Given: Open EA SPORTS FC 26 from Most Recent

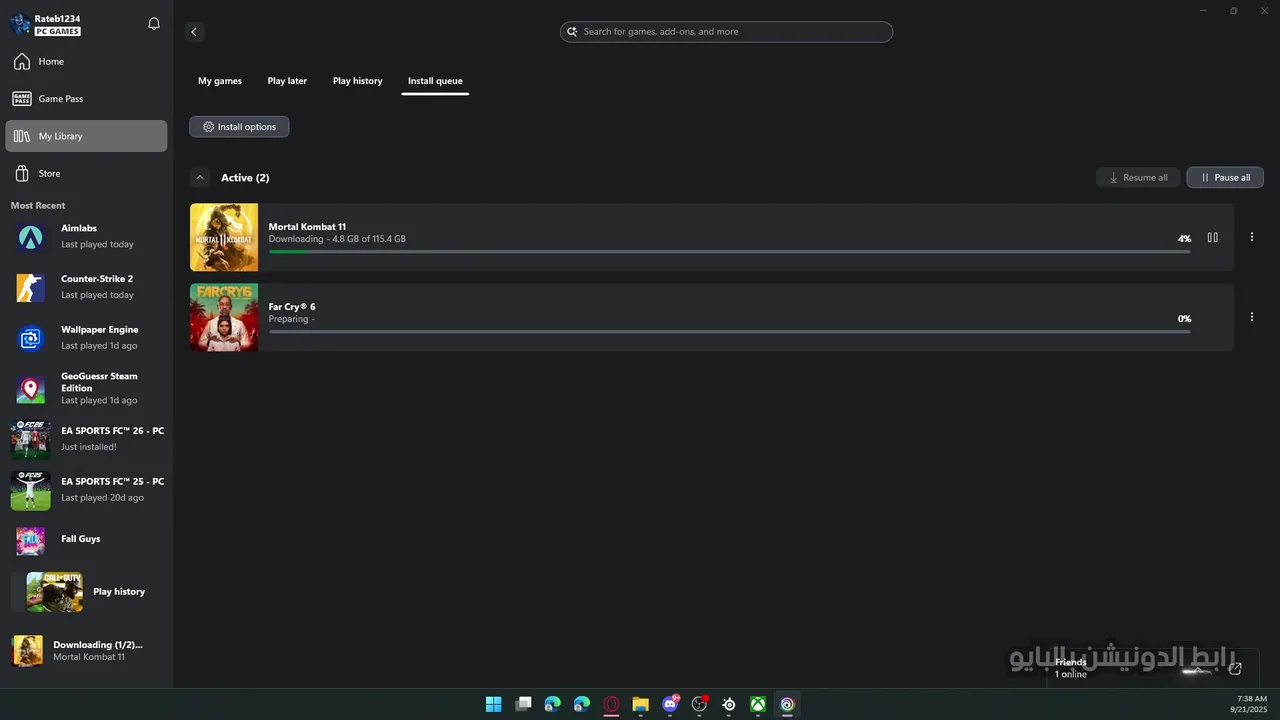Looking at the screenshot, I should pos(86,439).
